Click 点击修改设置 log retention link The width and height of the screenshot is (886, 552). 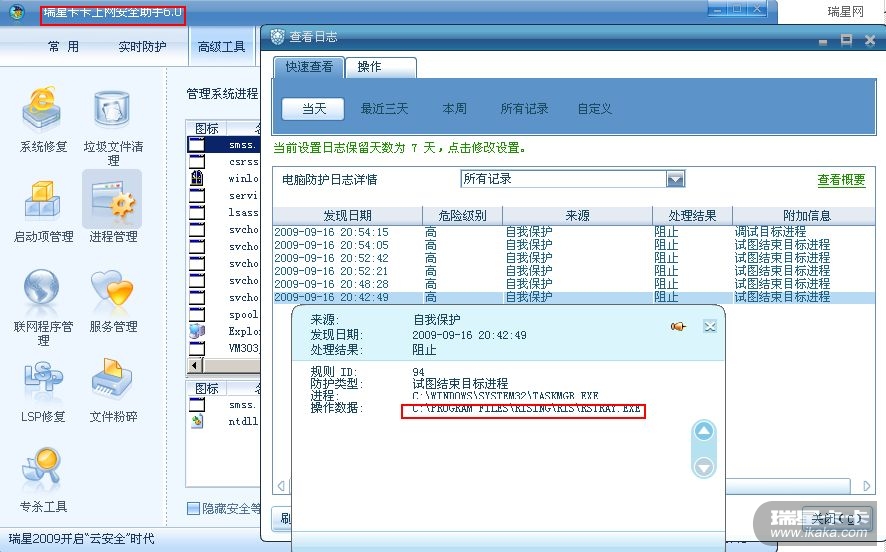pos(486,148)
